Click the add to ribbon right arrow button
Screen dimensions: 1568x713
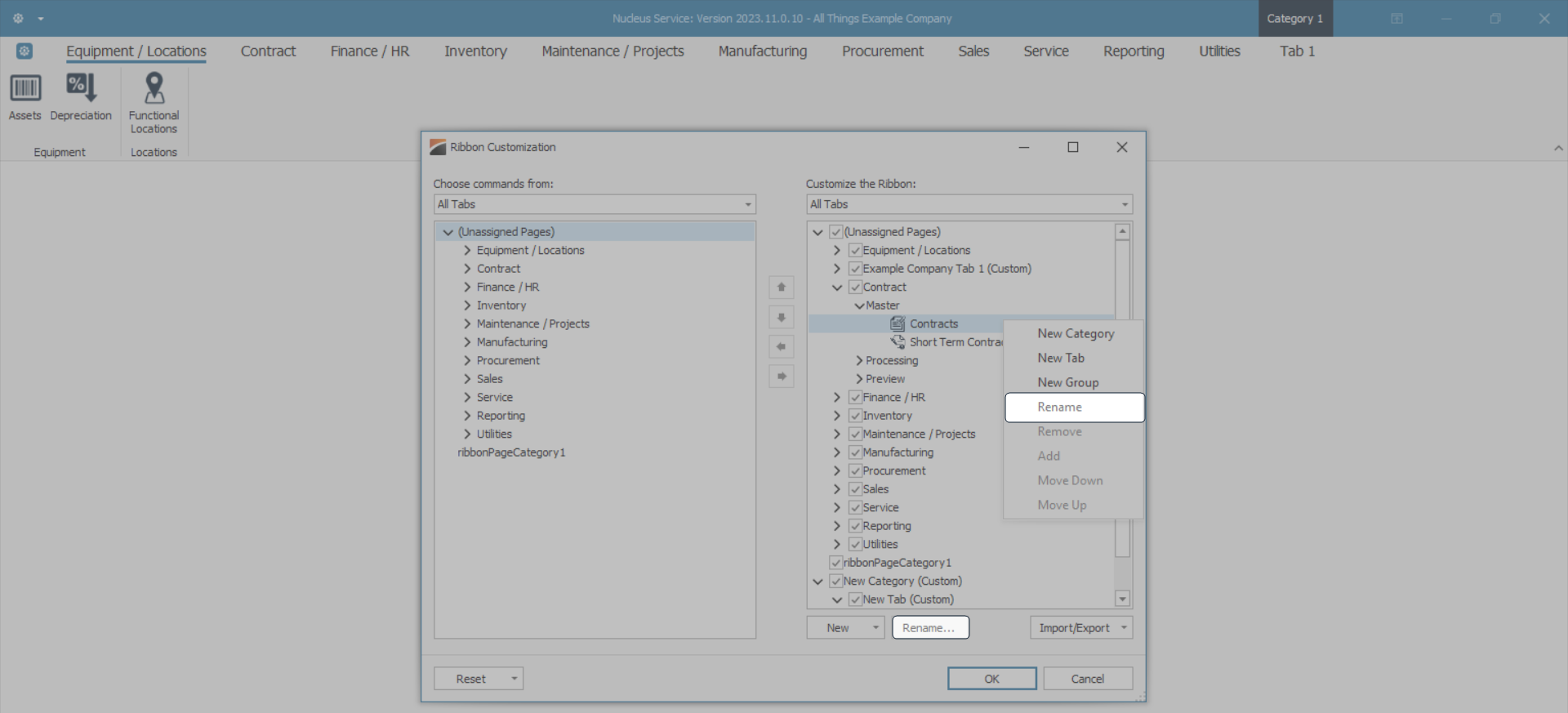click(x=782, y=377)
